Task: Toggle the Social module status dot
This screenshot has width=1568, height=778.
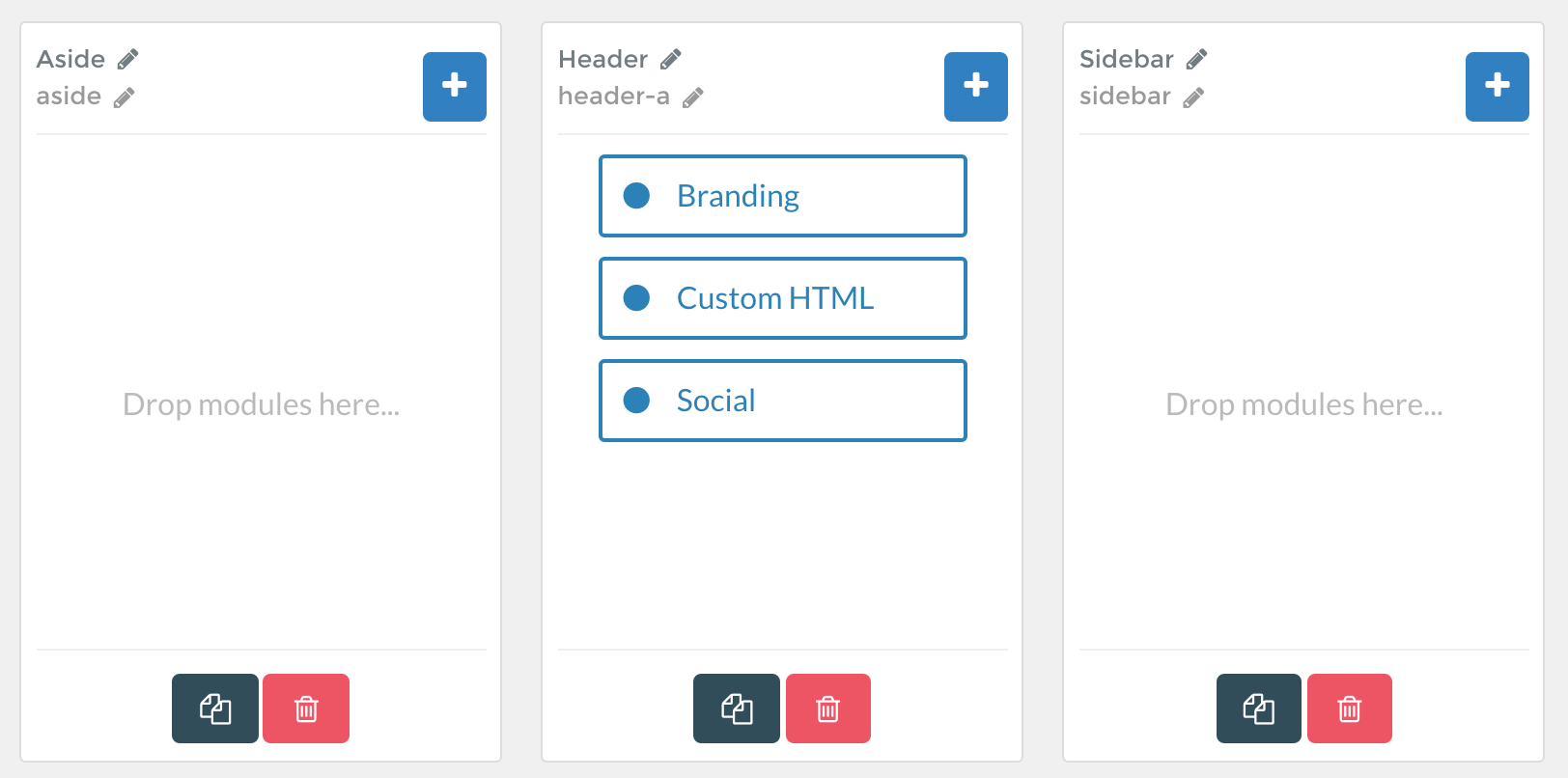Action: coord(636,400)
